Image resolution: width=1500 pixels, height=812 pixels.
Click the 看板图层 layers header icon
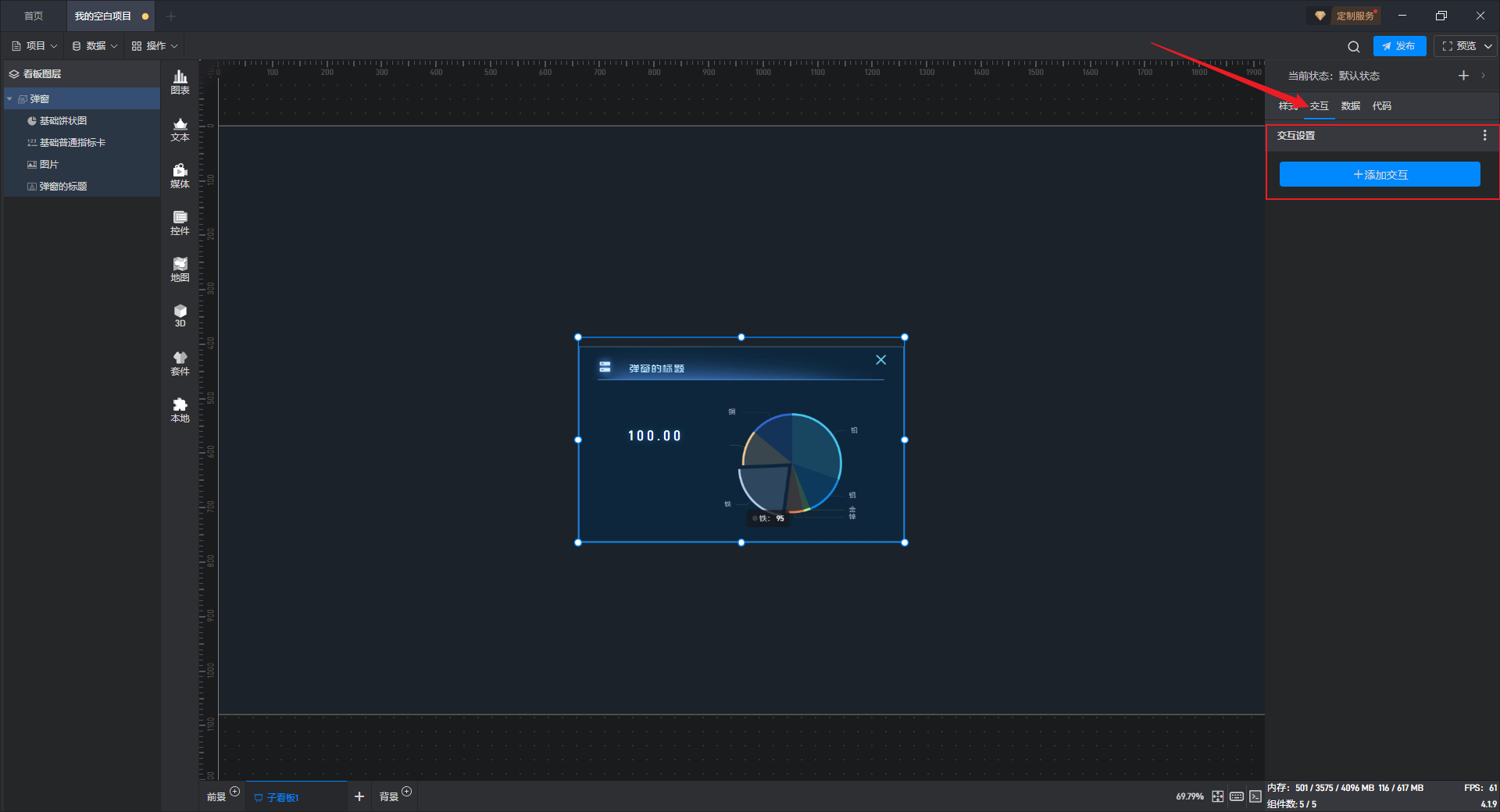(14, 74)
